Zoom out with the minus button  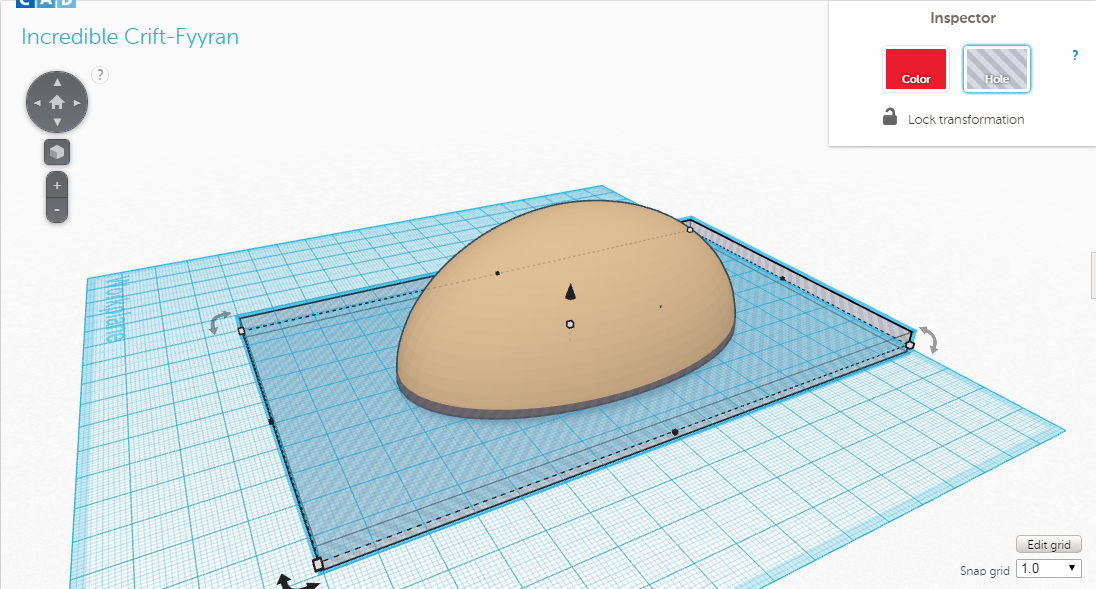[57, 210]
